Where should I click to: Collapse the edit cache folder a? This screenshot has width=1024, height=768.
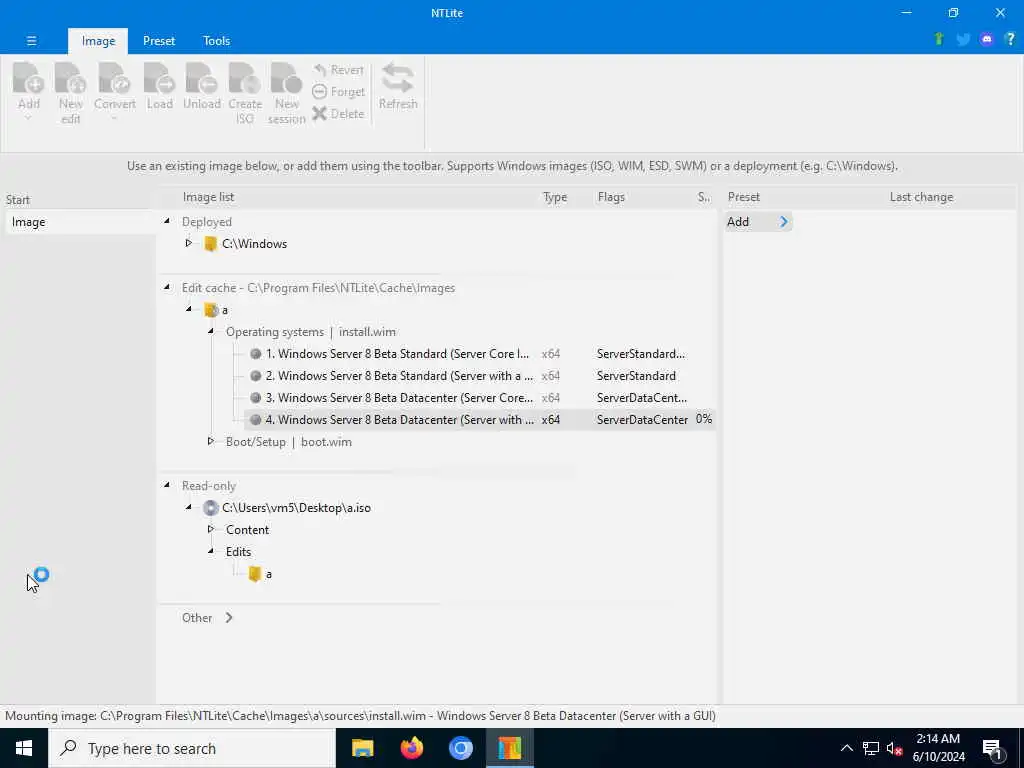tap(189, 309)
